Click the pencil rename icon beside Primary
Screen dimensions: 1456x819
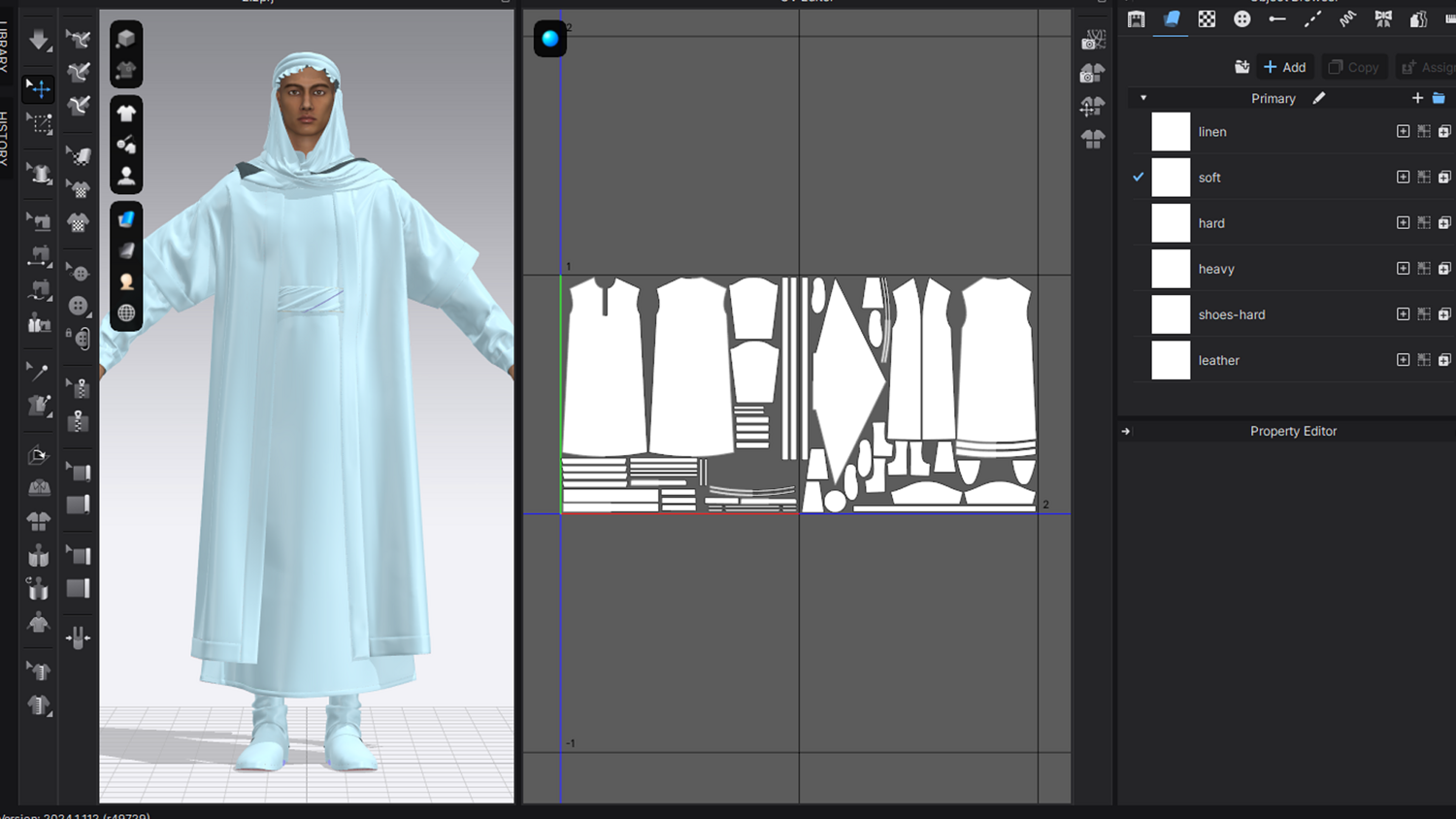(1319, 98)
